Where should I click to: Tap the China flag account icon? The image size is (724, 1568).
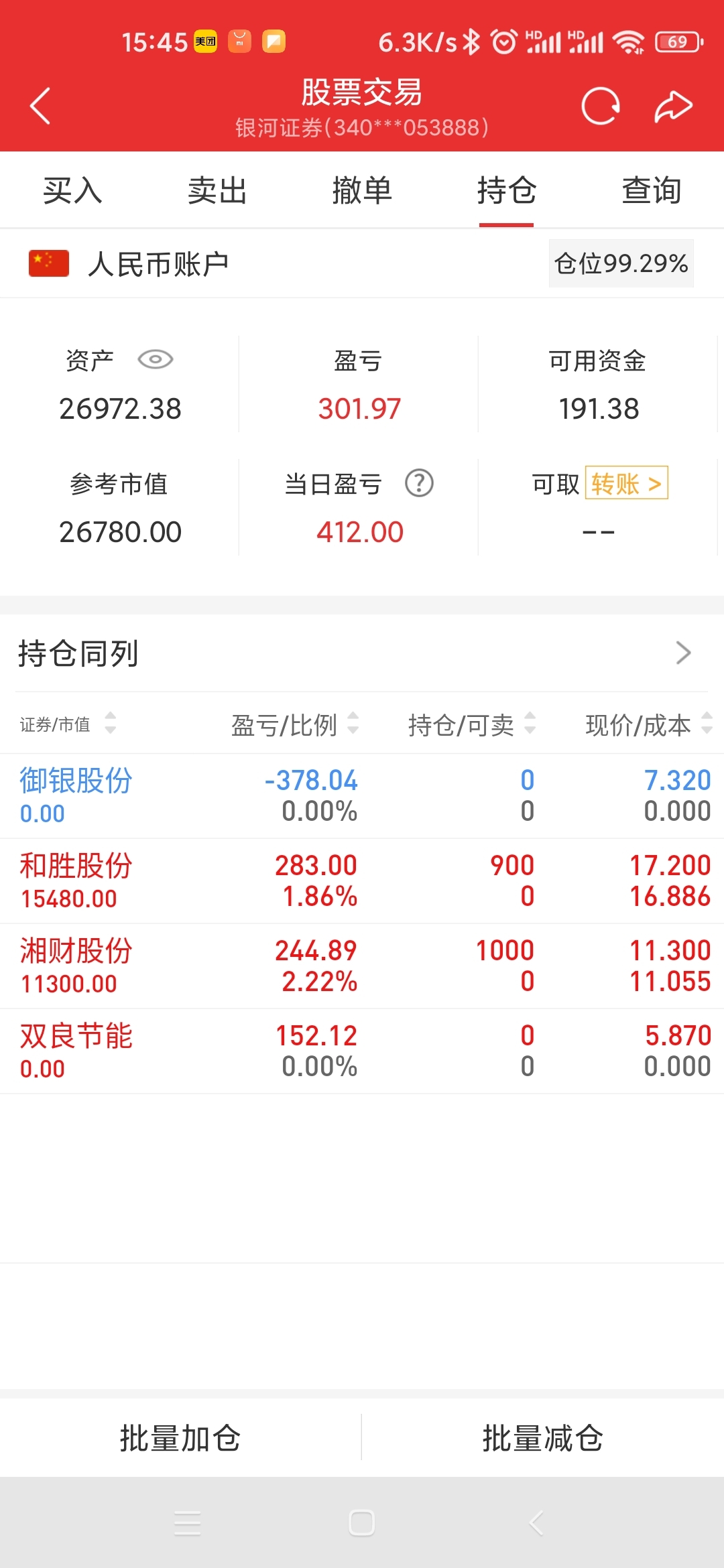(49, 263)
